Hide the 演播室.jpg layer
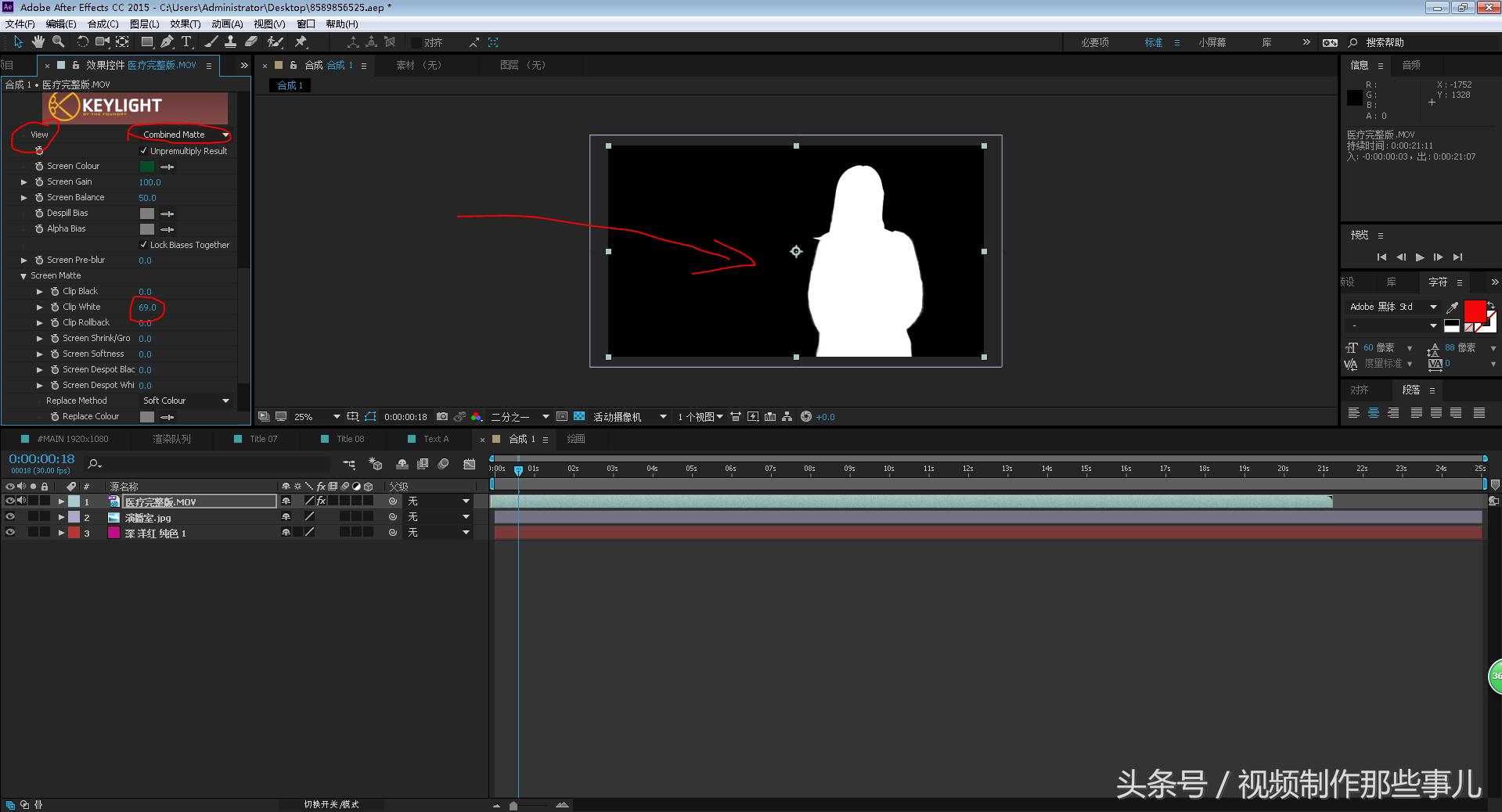The height and width of the screenshot is (812, 1502). [10, 517]
